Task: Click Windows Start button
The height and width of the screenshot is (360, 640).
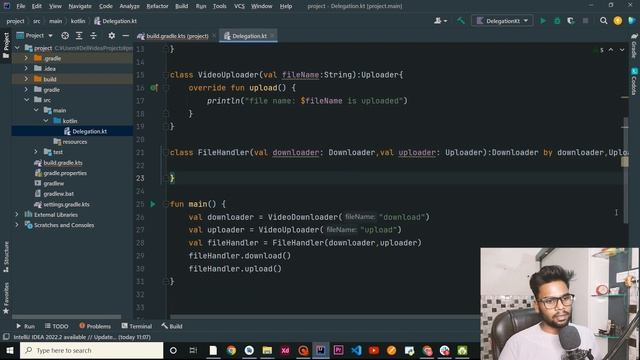Action: pyautogui.click(x=9, y=351)
